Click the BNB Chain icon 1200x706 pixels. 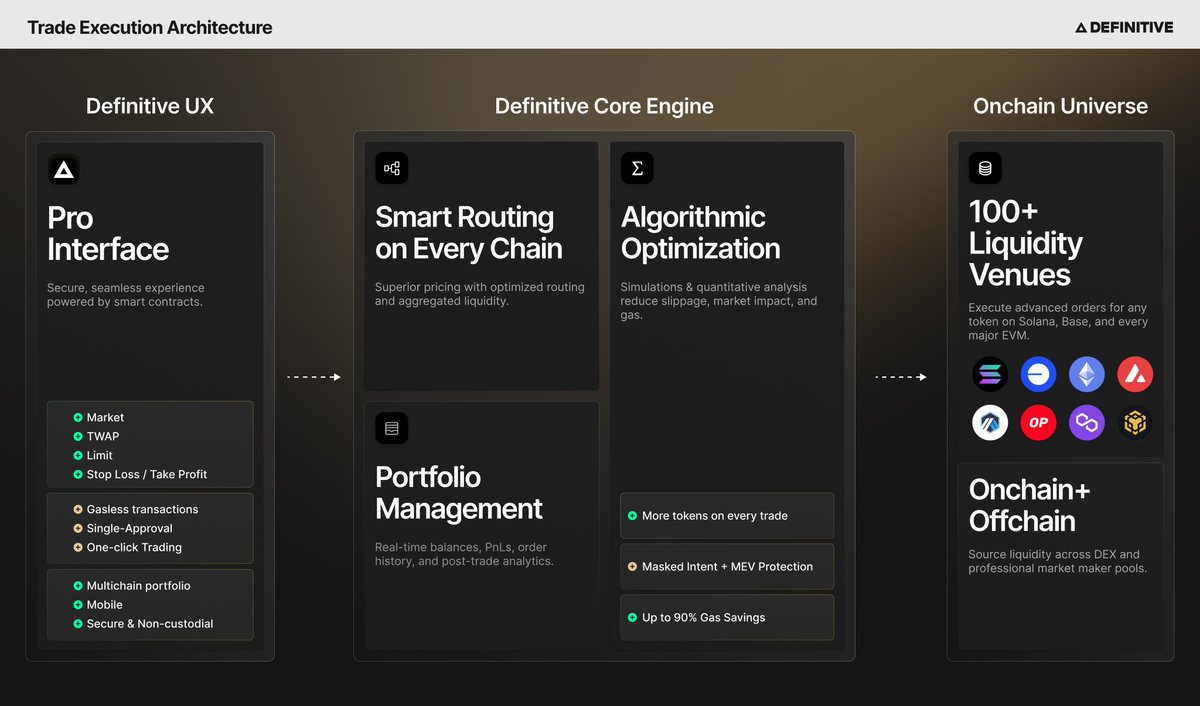coord(1135,423)
